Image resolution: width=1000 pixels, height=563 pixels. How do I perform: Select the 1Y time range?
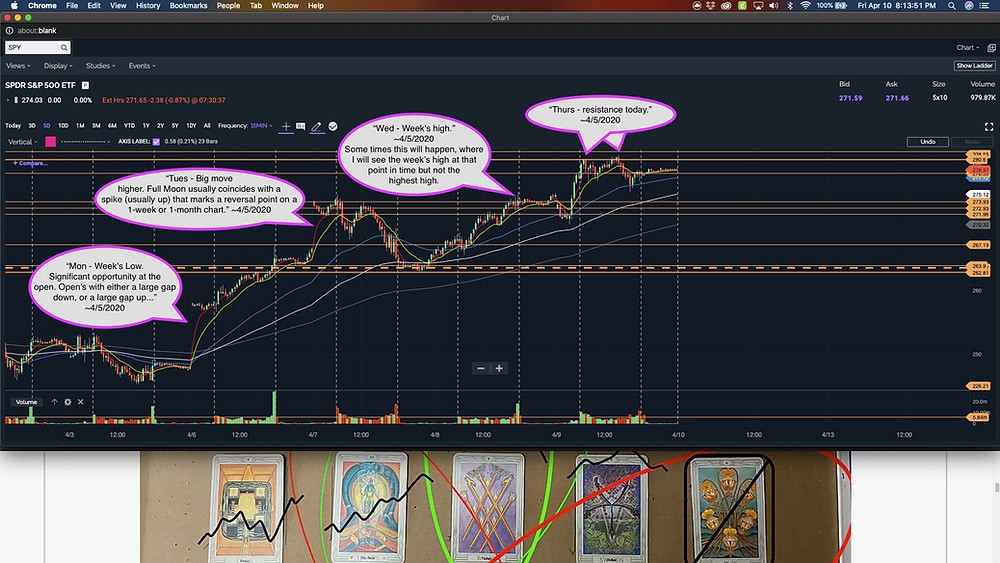tap(146, 126)
